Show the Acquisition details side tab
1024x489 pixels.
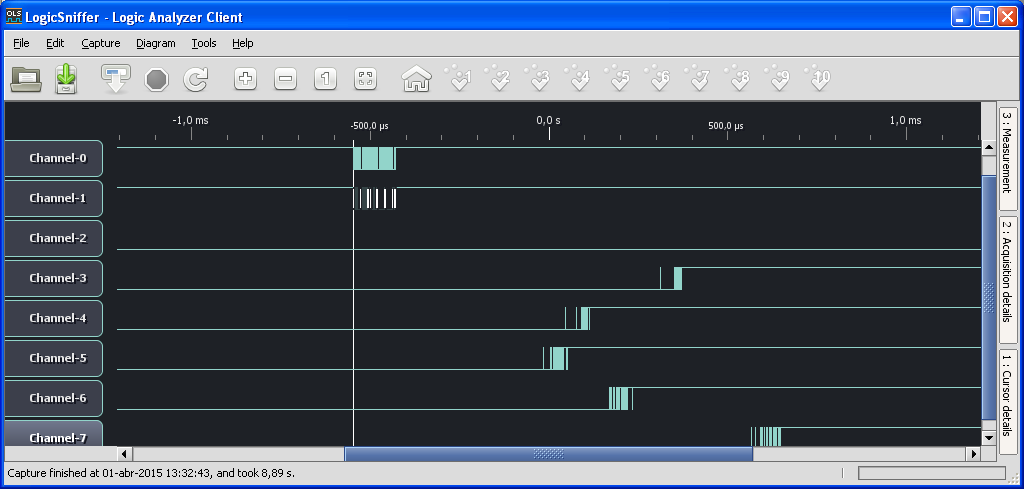point(1008,279)
